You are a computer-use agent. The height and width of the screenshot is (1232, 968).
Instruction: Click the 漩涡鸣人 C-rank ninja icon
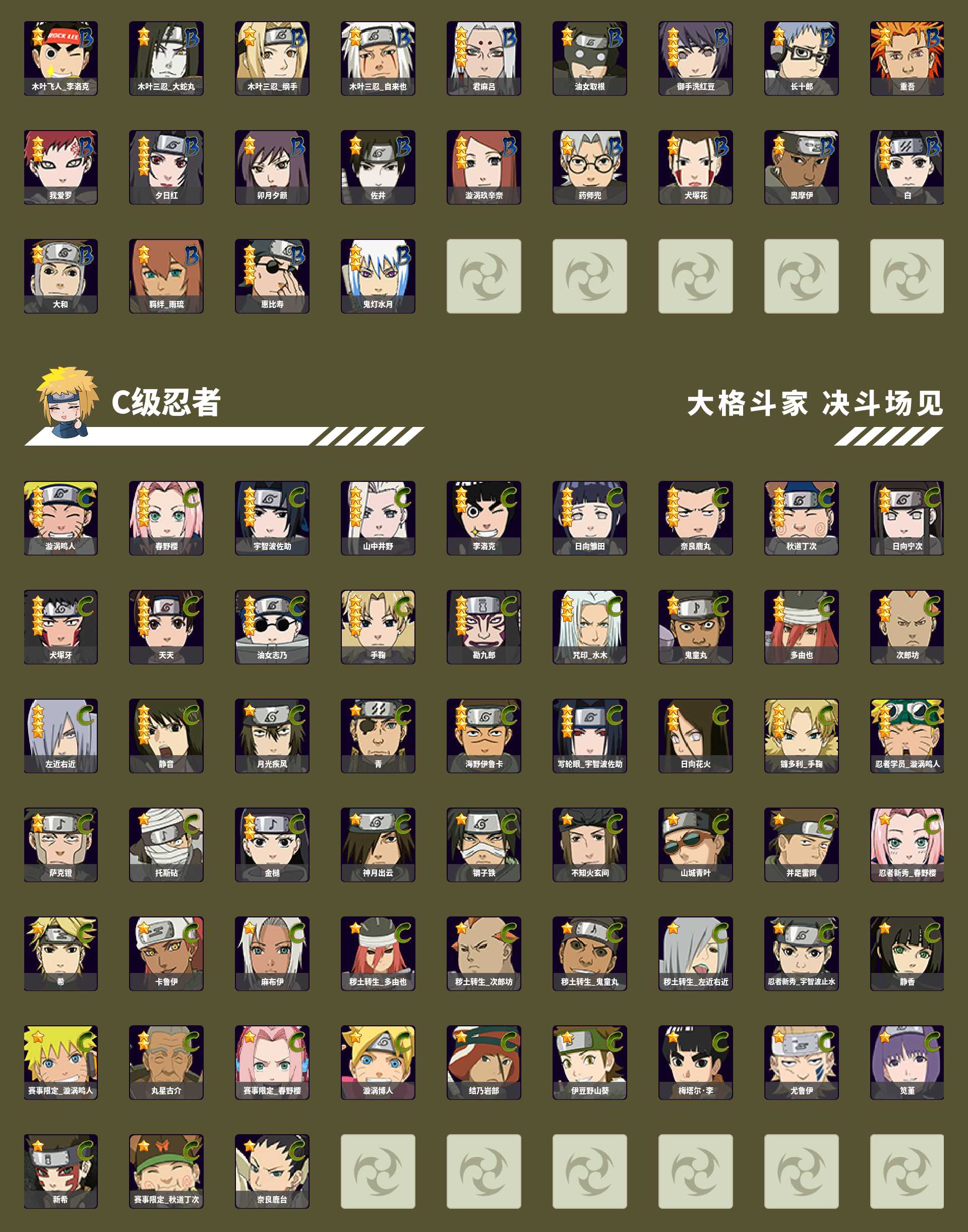(x=60, y=518)
